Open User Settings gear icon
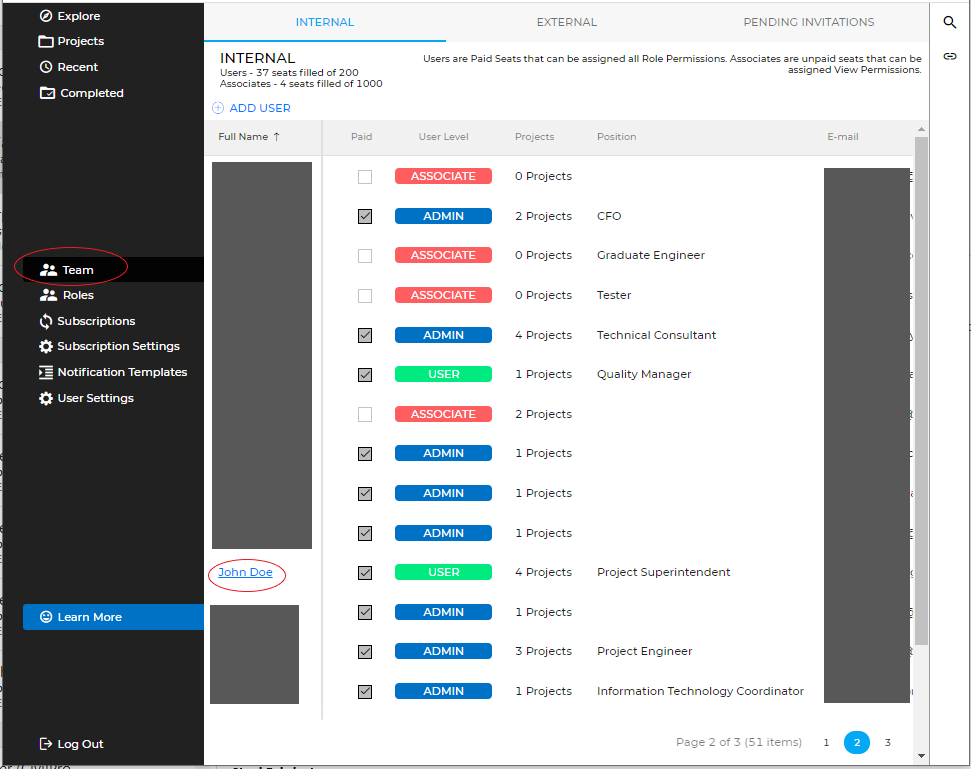The width and height of the screenshot is (971, 769). coord(46,398)
